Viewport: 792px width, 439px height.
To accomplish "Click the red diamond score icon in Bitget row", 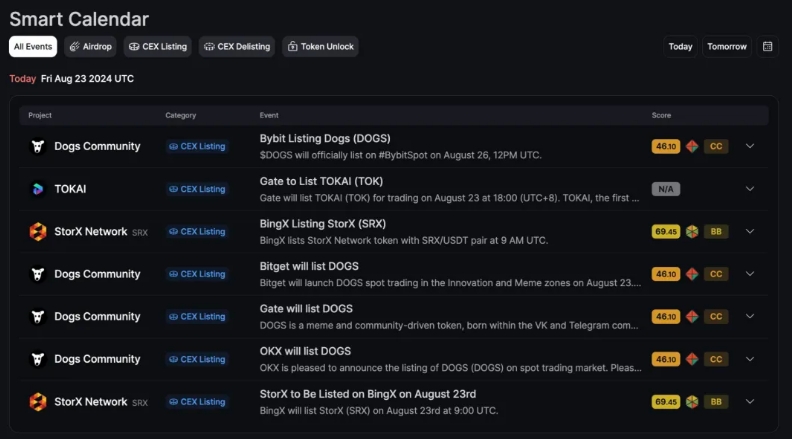I will tap(692, 274).
